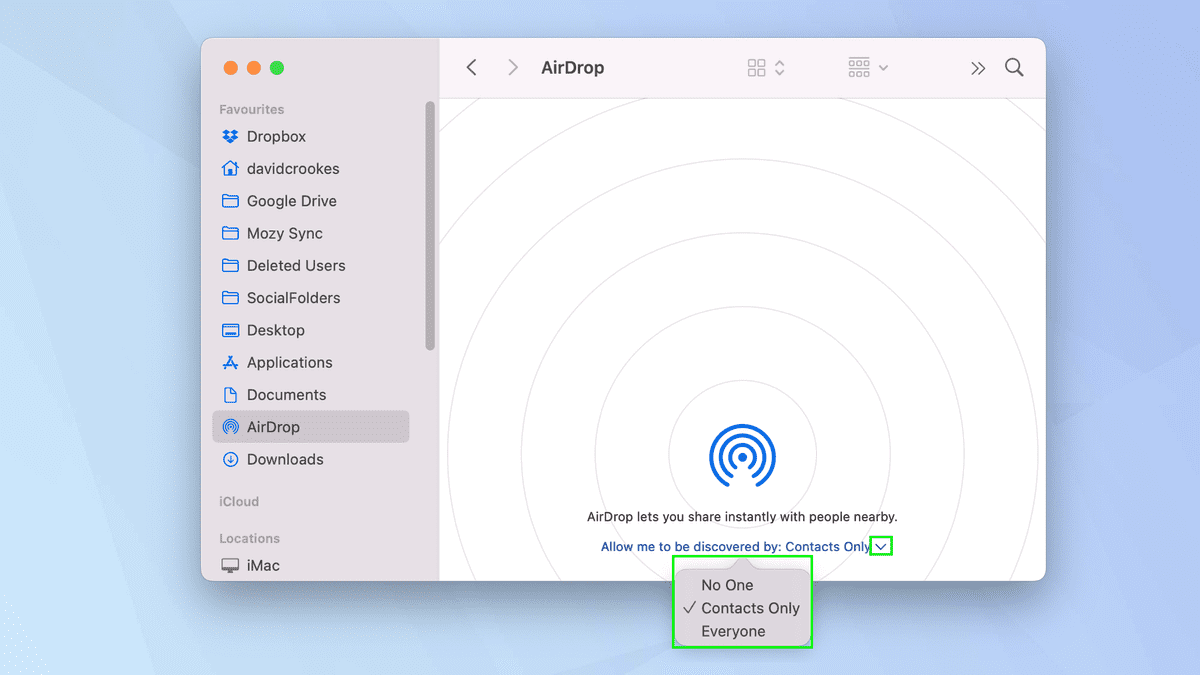
Task: Open the Downloads folder
Action: (285, 459)
